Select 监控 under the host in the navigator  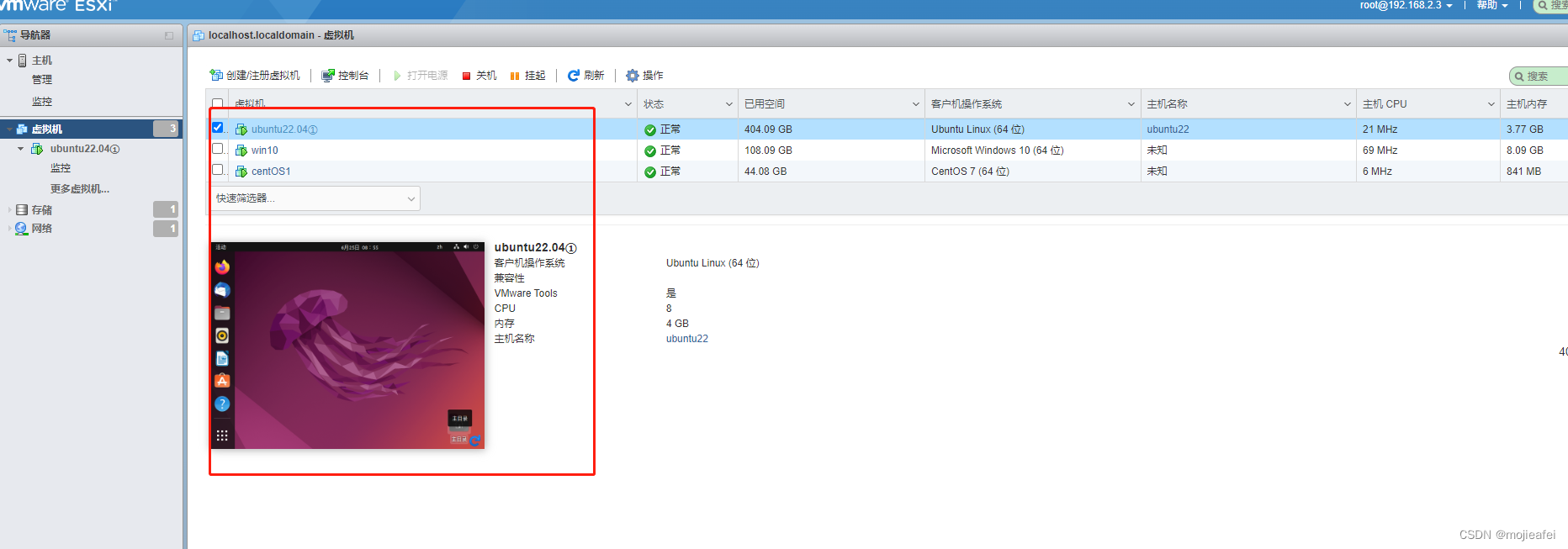42,102
